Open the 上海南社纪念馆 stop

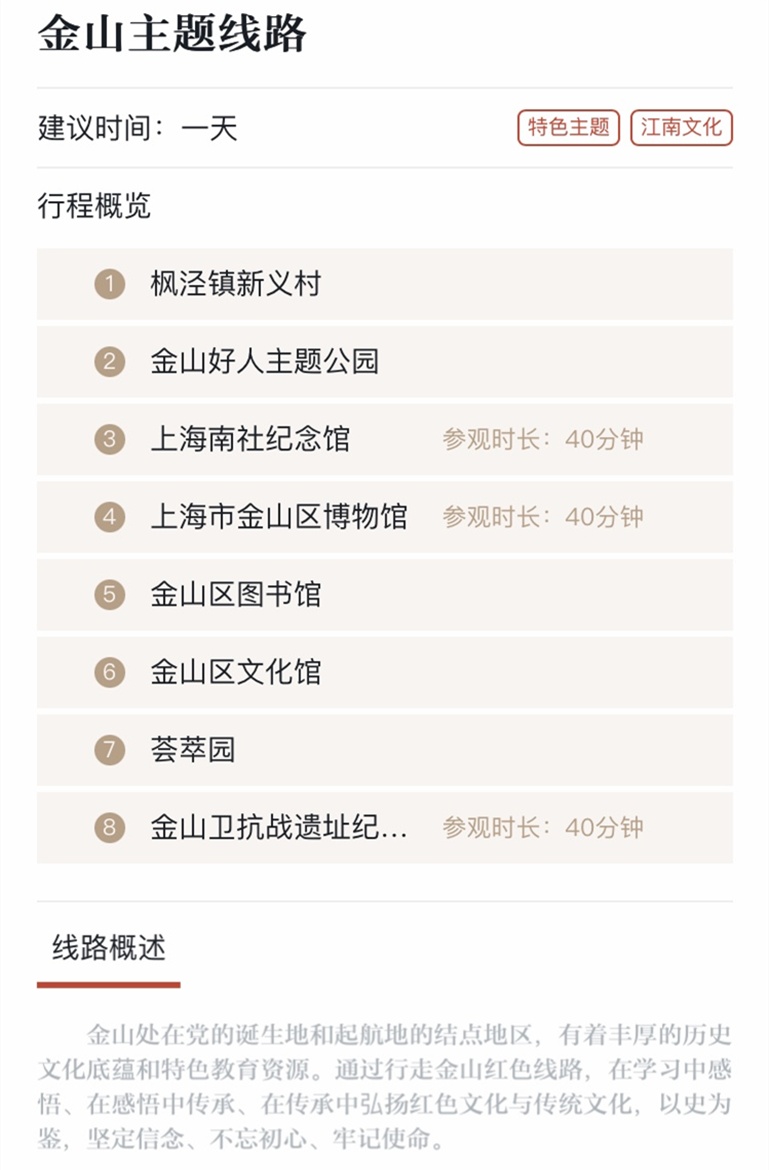[385, 439]
